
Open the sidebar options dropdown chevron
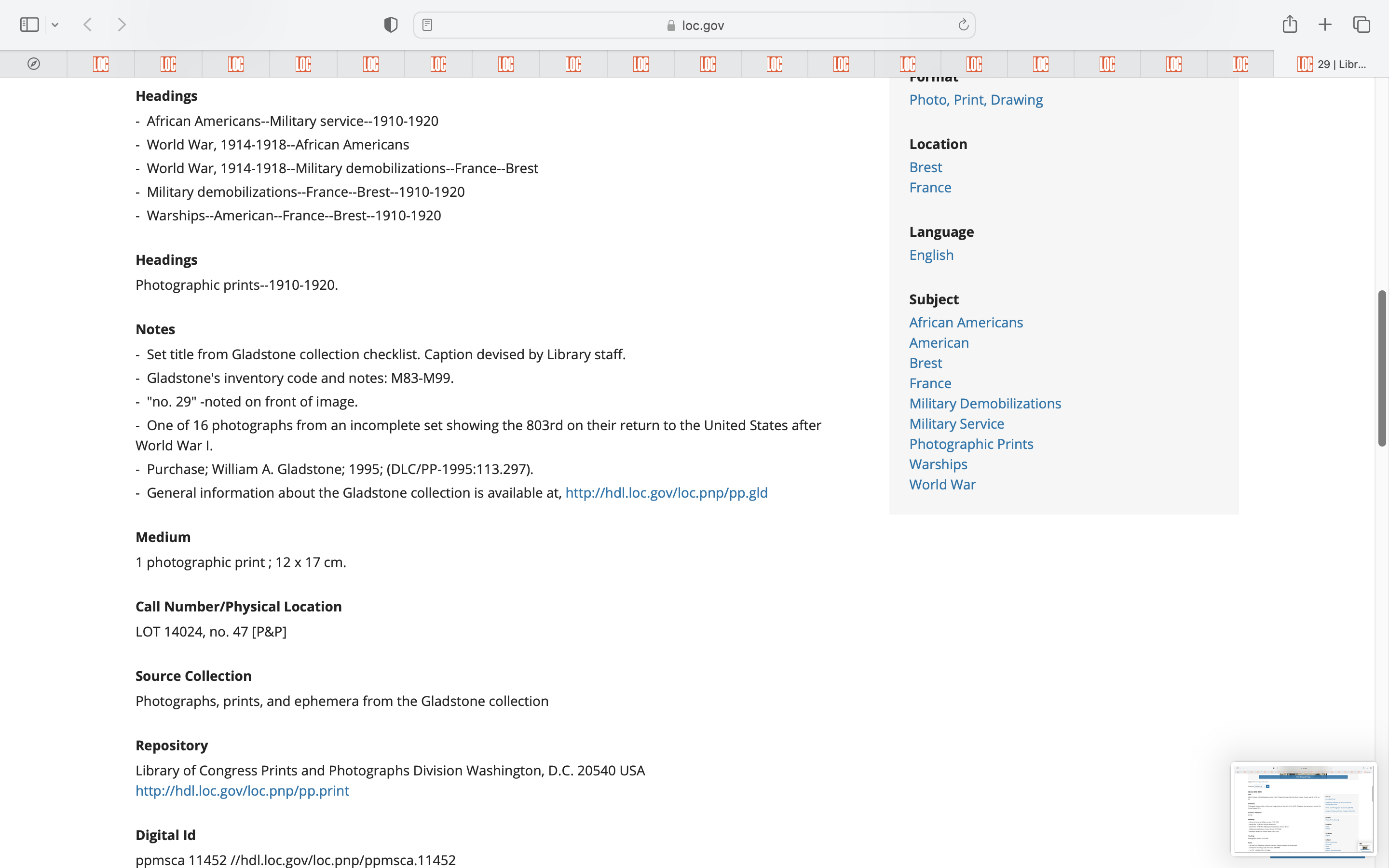[55, 25]
